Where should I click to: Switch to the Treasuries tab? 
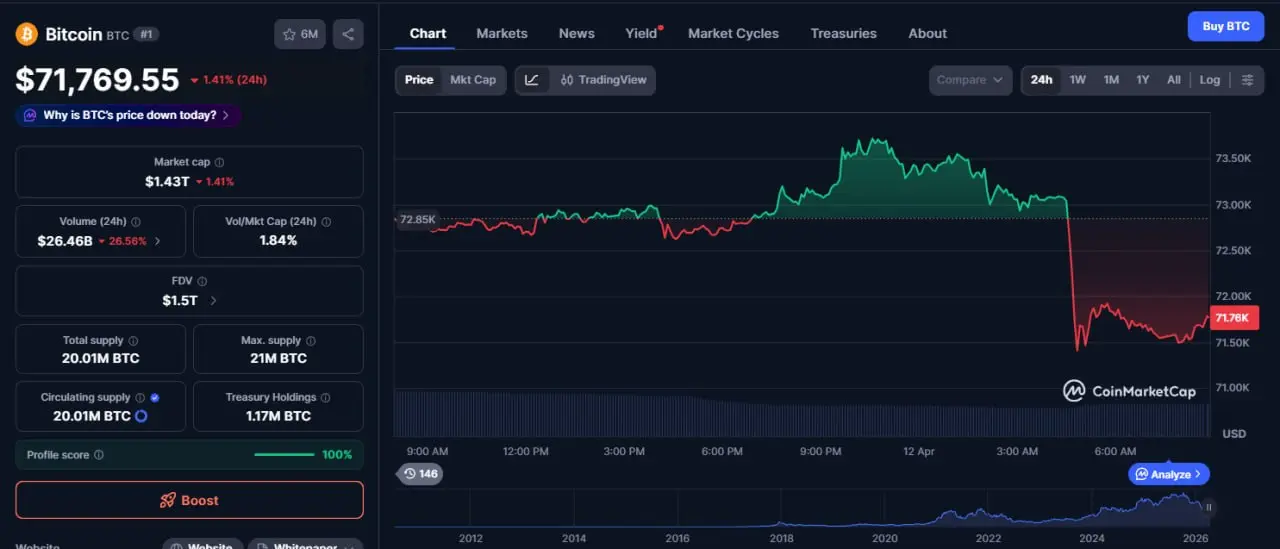coord(843,33)
